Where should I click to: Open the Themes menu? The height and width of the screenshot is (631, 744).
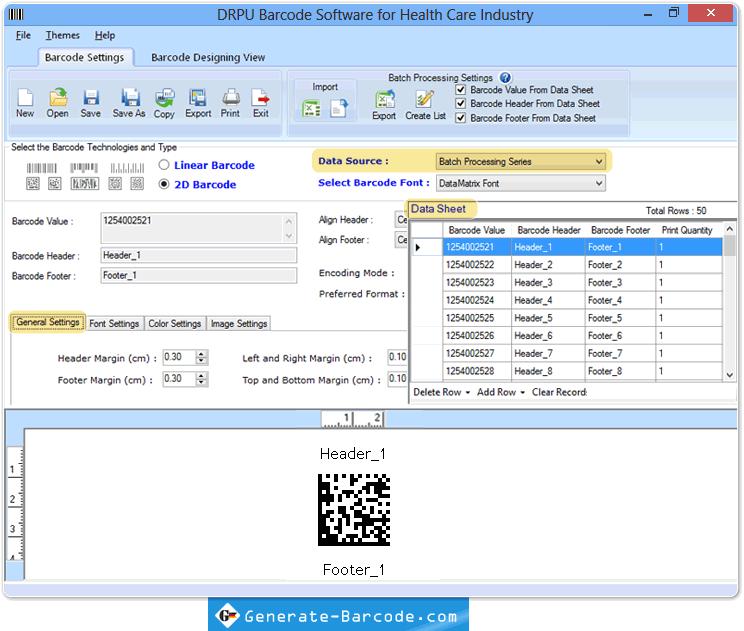[x=63, y=36]
